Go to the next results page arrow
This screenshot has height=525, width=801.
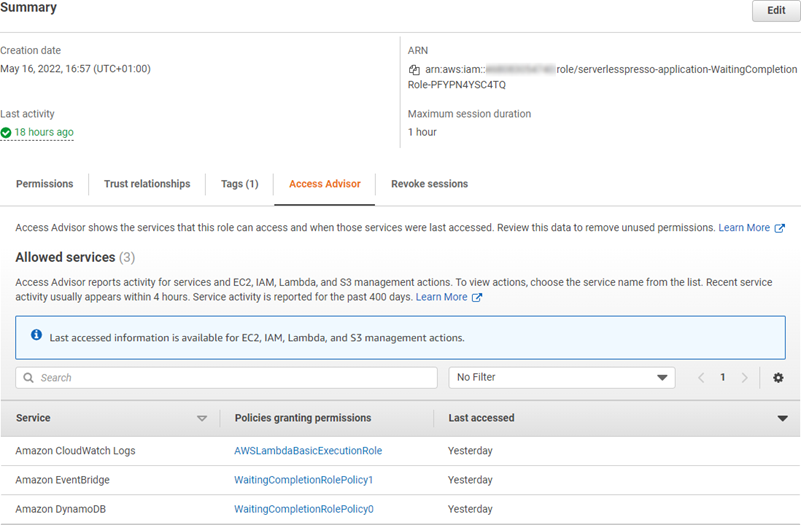pyautogui.click(x=744, y=377)
